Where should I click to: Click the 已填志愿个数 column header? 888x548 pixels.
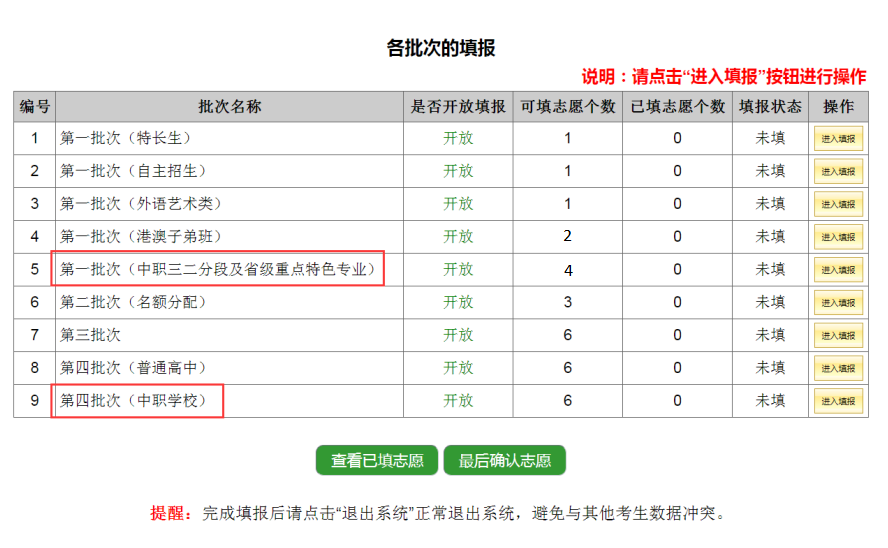point(678,106)
